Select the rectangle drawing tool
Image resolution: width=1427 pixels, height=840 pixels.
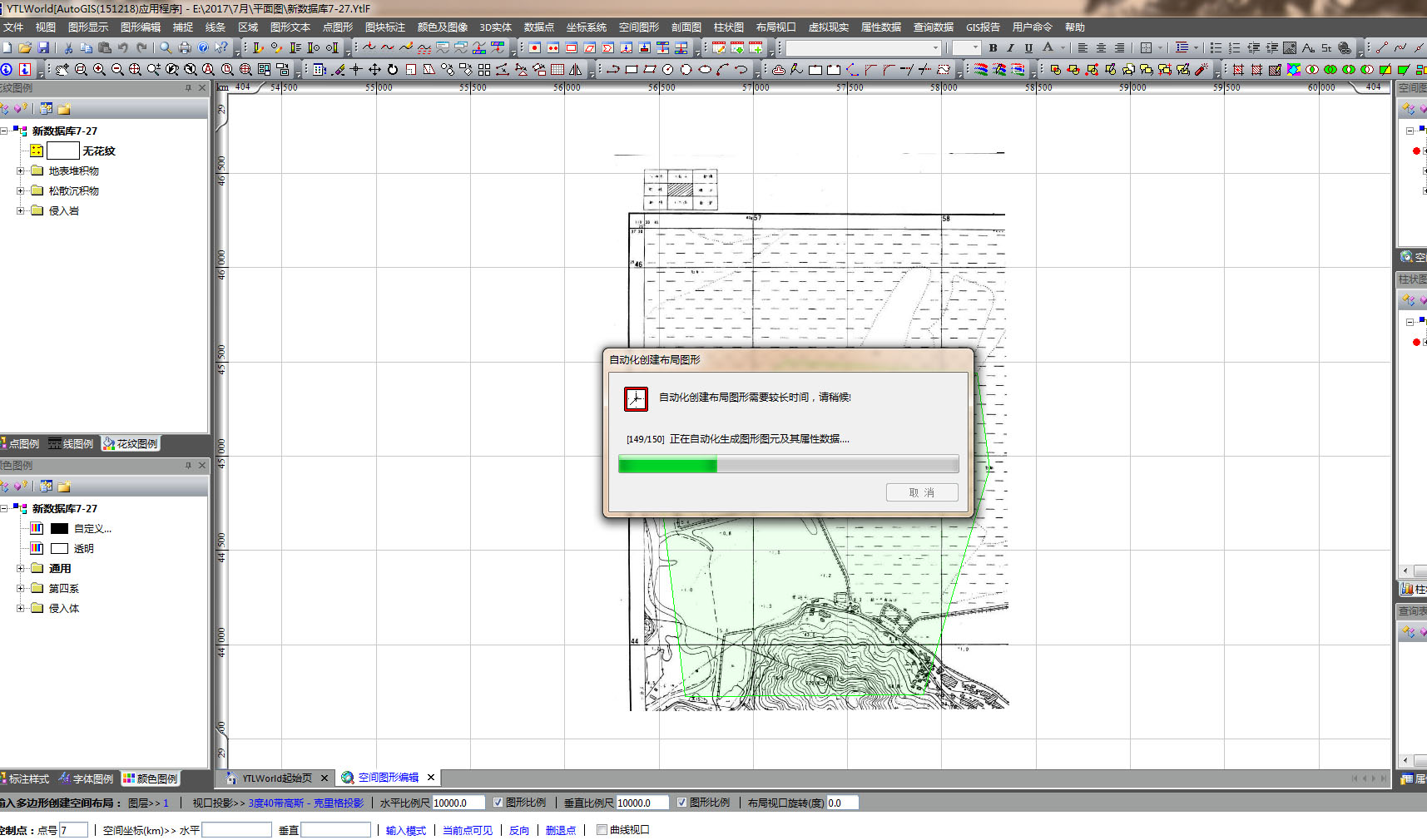[632, 70]
